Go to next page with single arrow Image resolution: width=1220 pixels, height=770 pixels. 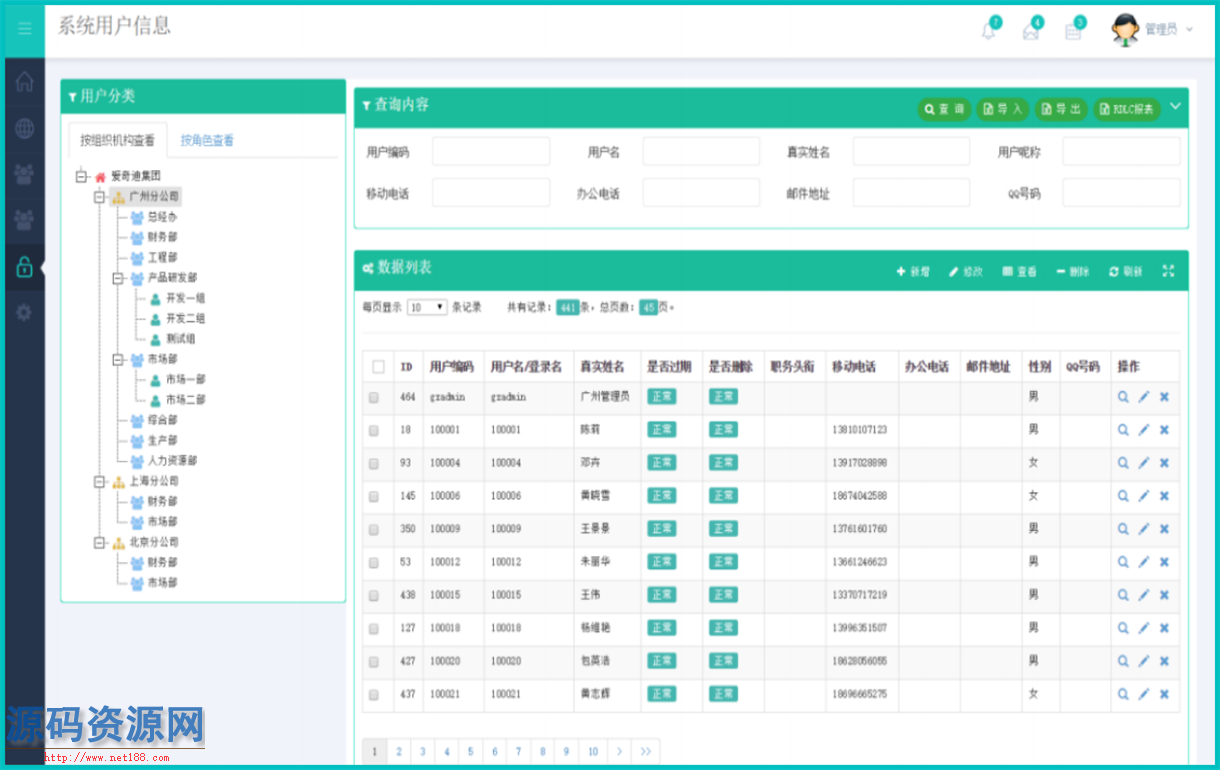[x=620, y=751]
